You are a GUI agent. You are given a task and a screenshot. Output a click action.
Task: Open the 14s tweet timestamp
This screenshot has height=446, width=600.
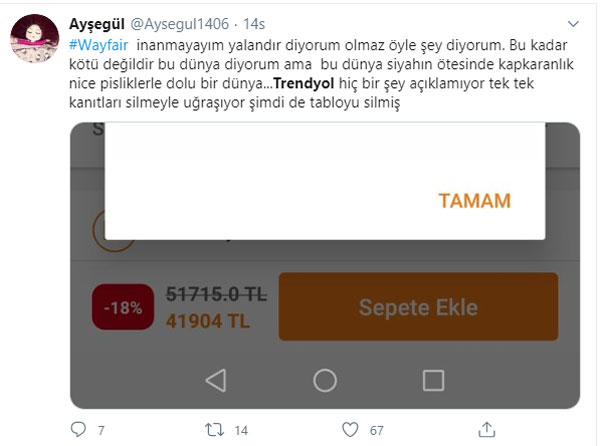pos(254,24)
